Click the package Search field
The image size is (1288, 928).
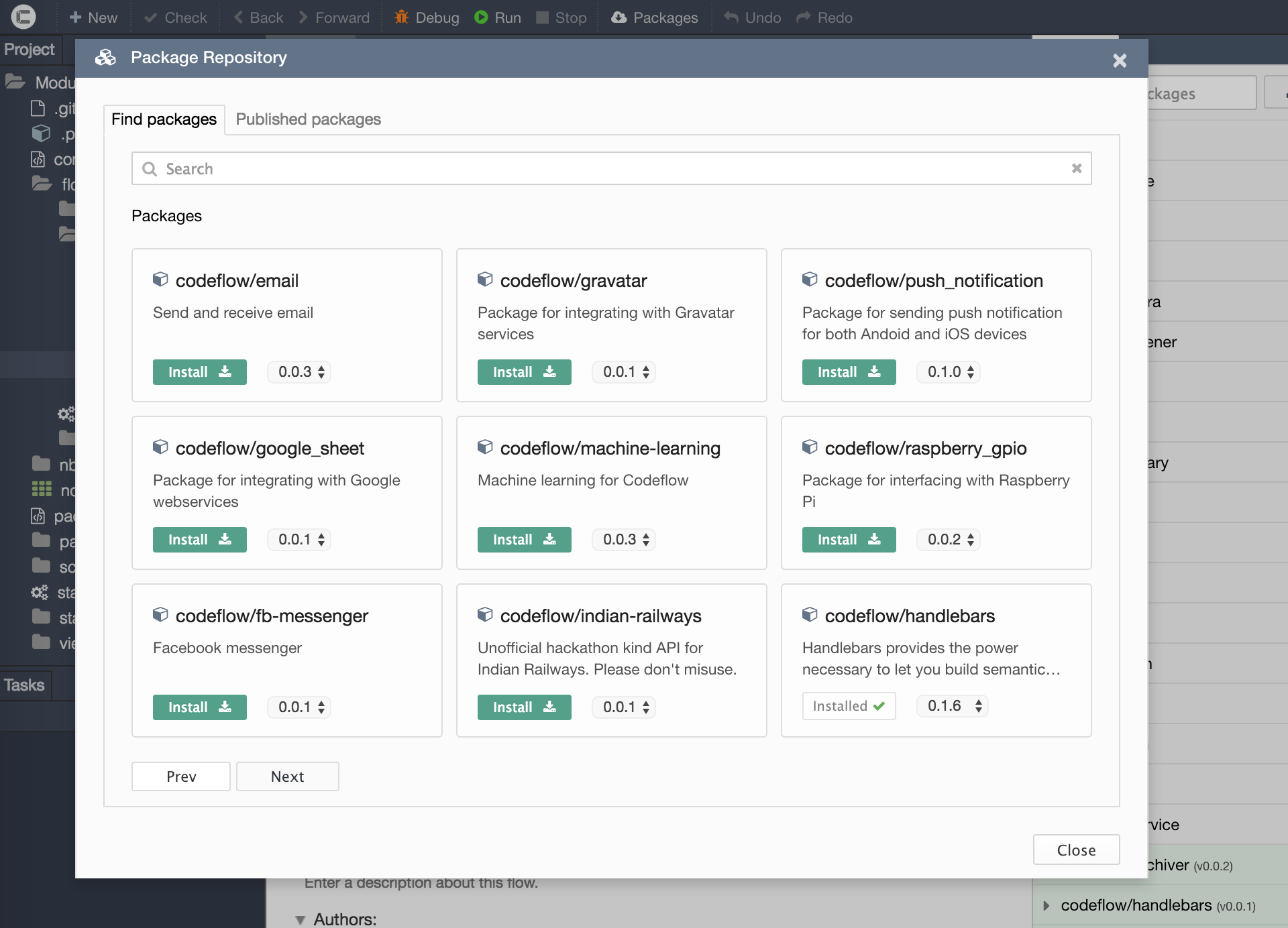(611, 168)
